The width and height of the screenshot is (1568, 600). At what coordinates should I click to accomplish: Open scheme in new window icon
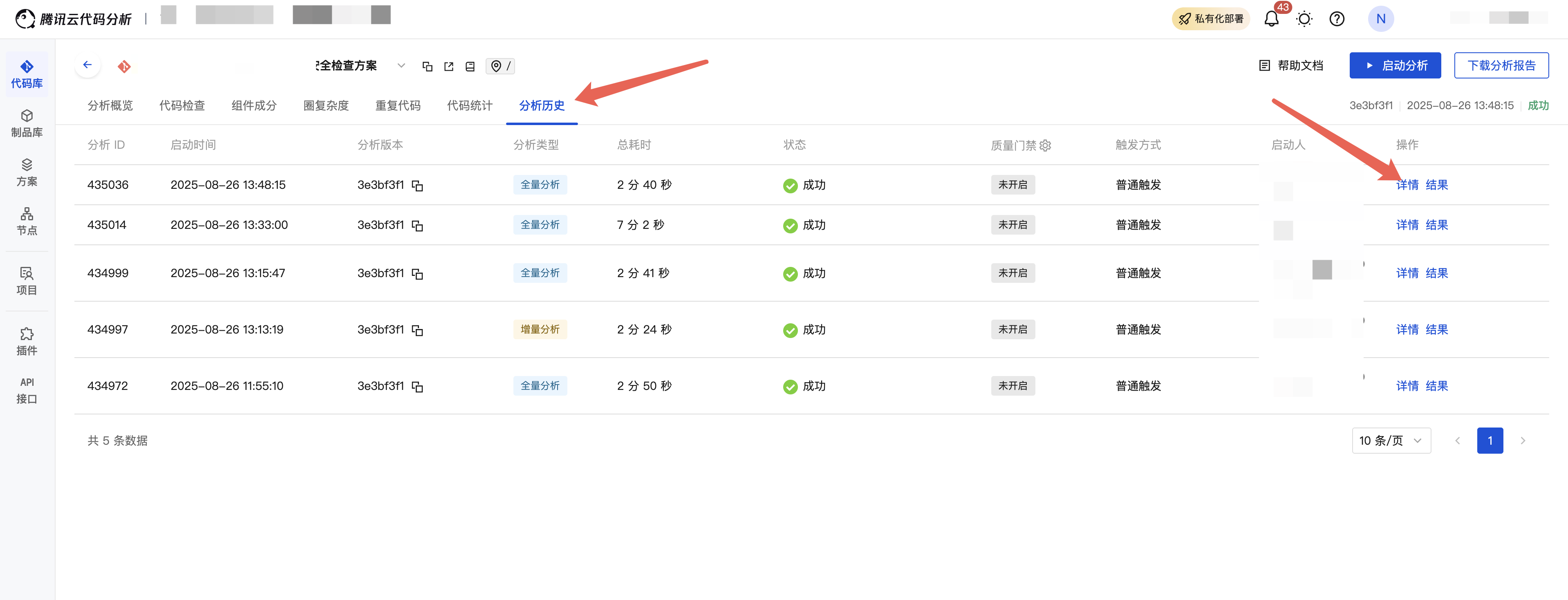448,66
